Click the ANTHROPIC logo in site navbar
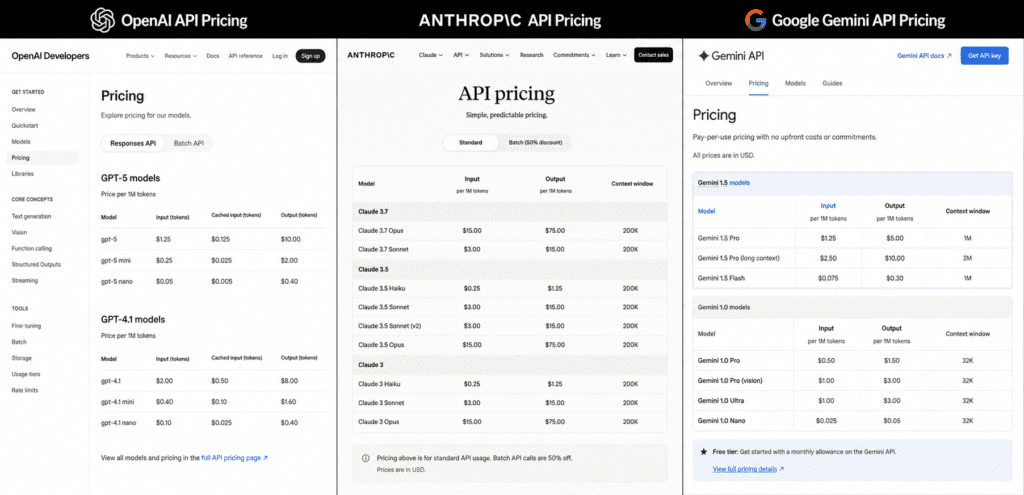This screenshot has width=1024, height=495. (371, 56)
